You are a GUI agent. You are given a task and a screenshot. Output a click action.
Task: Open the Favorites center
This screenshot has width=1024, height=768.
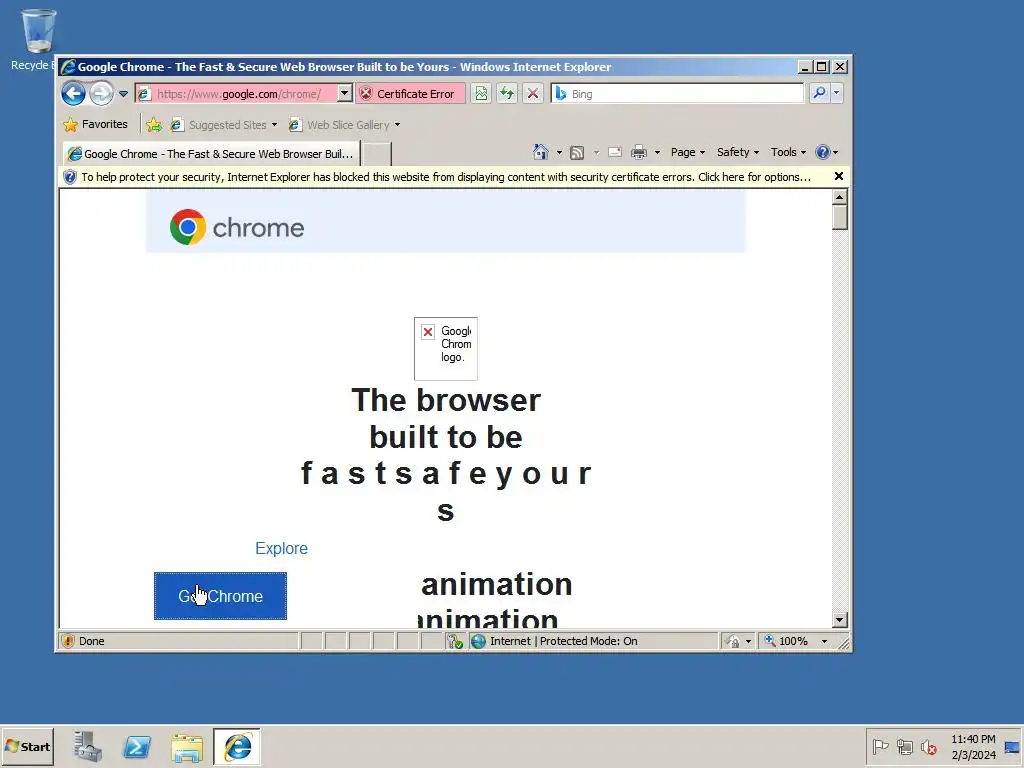pyautogui.click(x=96, y=124)
